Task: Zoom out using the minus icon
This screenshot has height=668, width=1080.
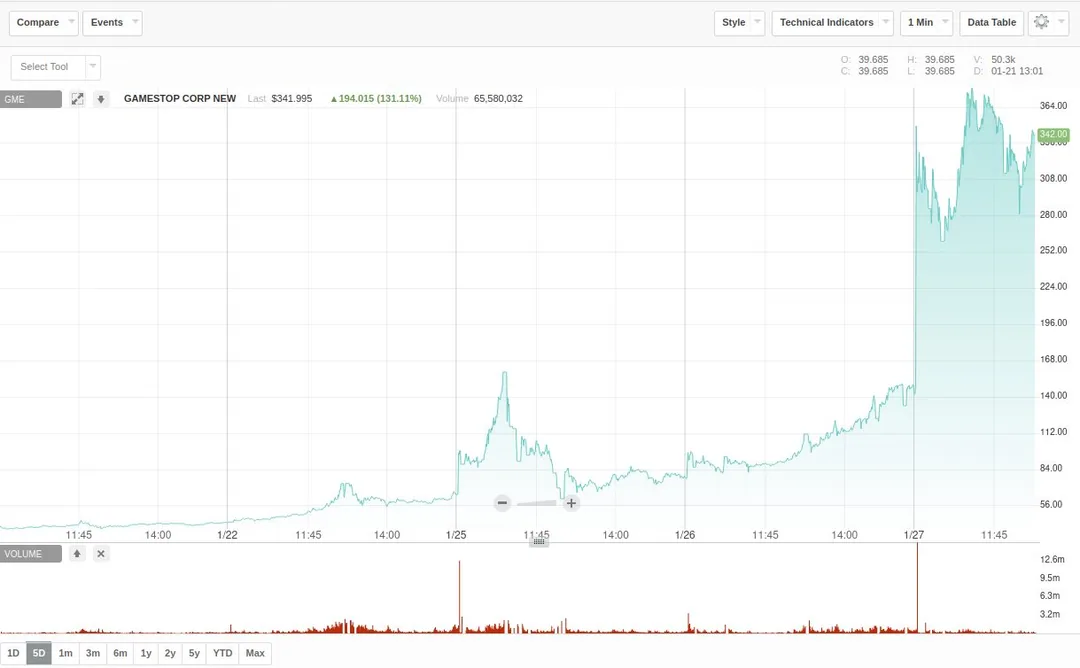Action: click(502, 503)
